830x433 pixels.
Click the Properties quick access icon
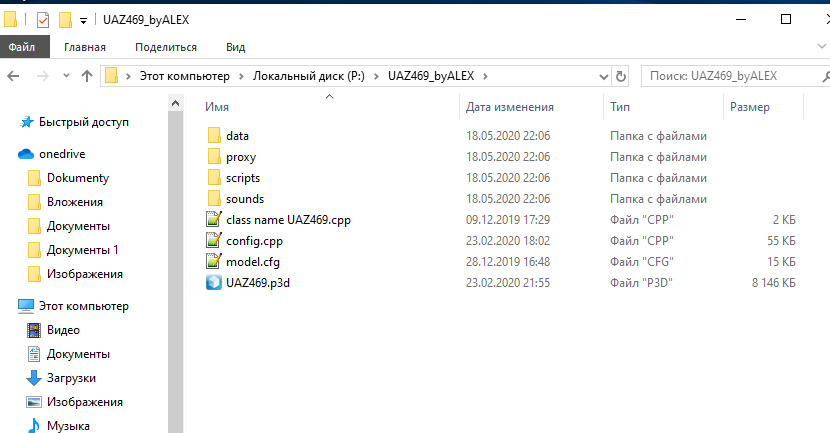click(43, 20)
